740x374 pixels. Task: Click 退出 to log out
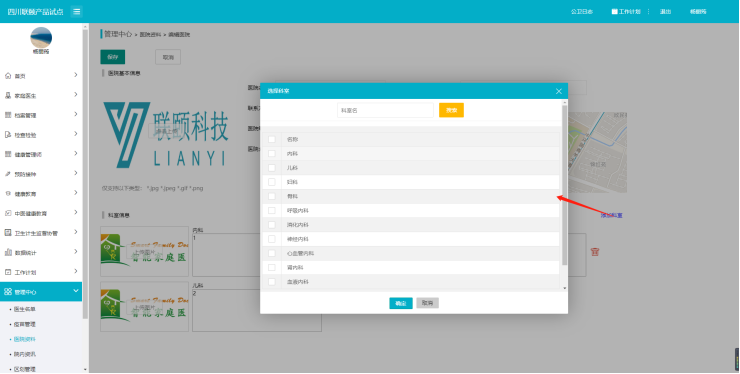[665, 11]
